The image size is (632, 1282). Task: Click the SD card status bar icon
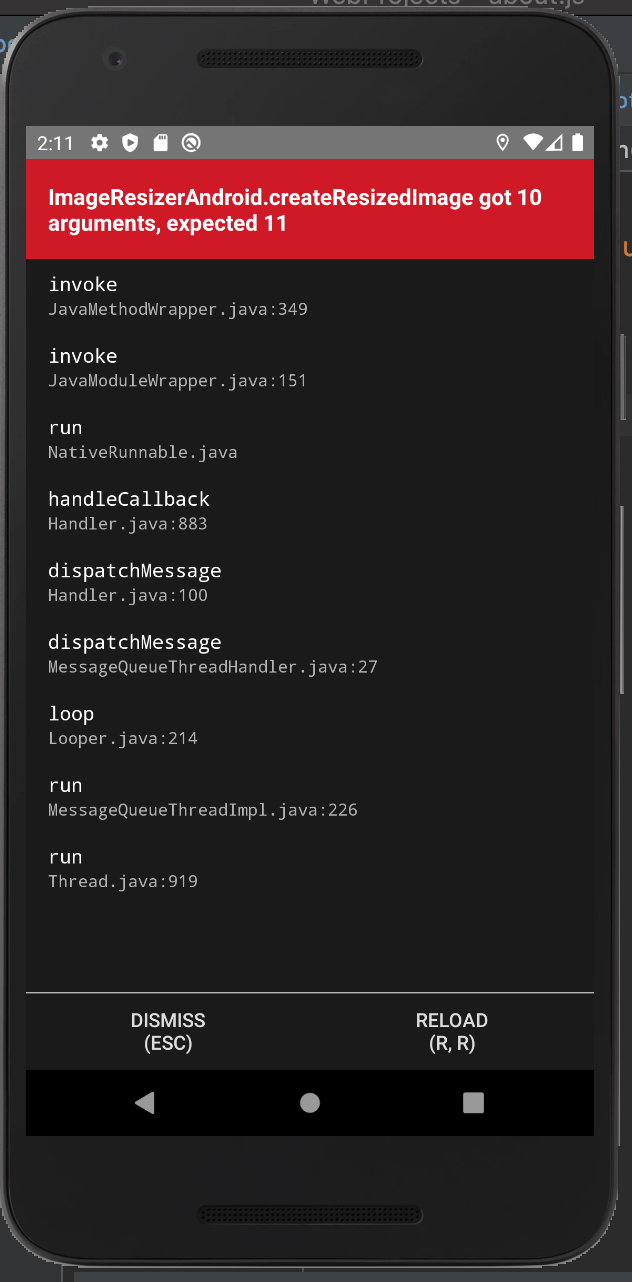(161, 143)
